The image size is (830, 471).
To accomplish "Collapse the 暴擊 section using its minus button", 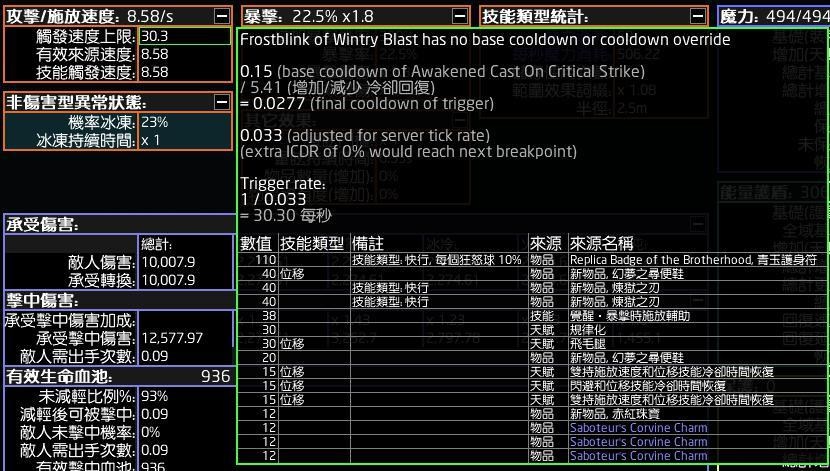I will (459, 16).
